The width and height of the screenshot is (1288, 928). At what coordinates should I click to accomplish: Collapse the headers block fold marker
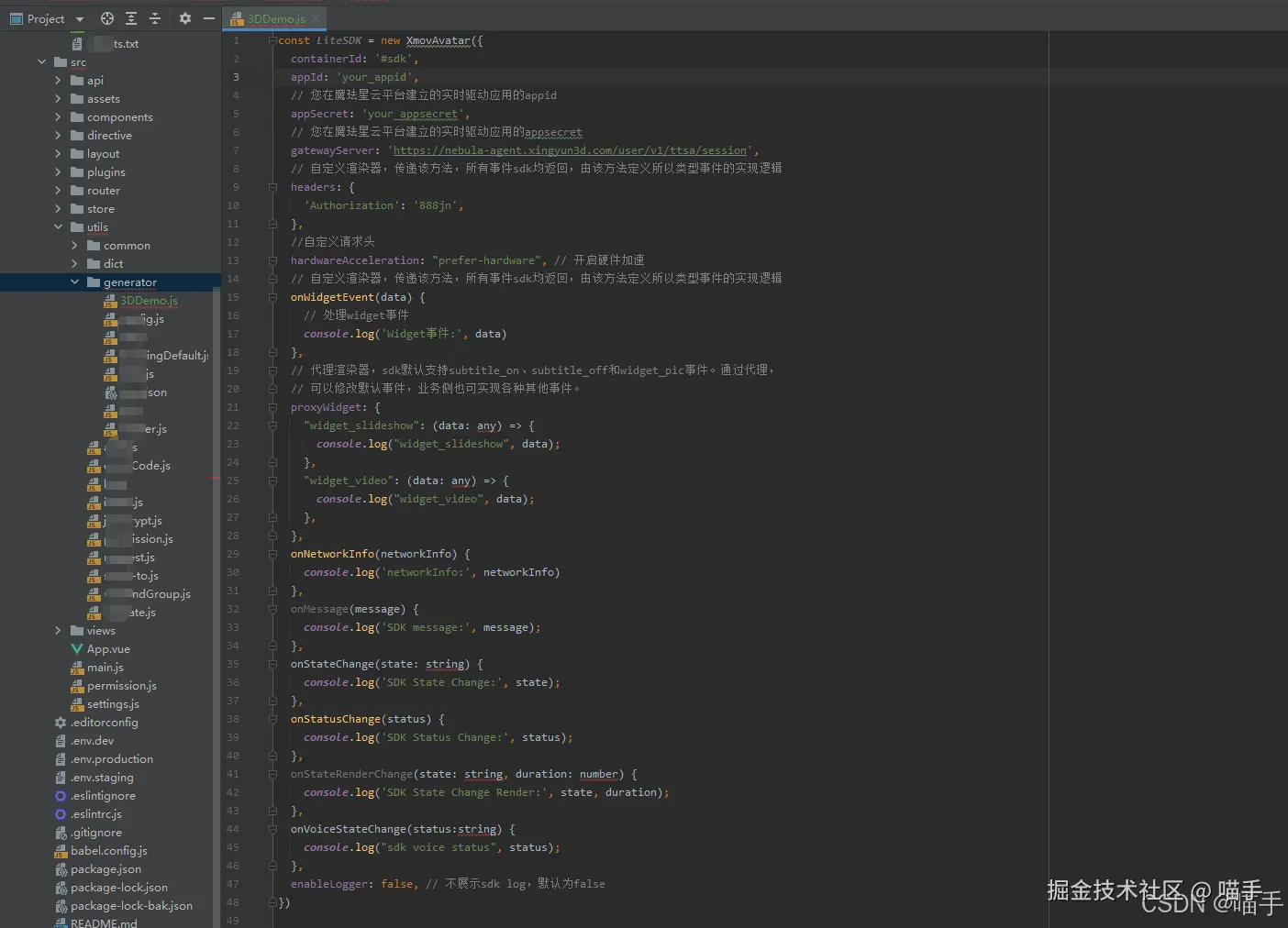point(272,187)
